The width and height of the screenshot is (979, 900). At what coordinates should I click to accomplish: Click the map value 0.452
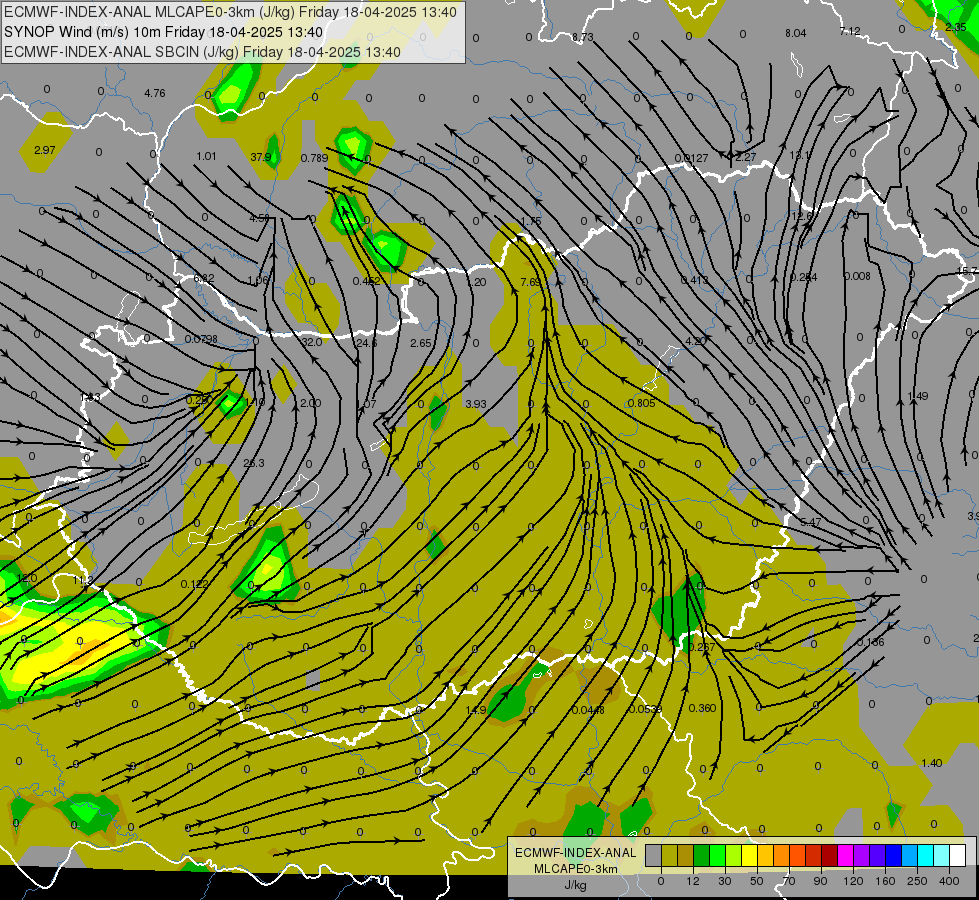click(x=367, y=281)
